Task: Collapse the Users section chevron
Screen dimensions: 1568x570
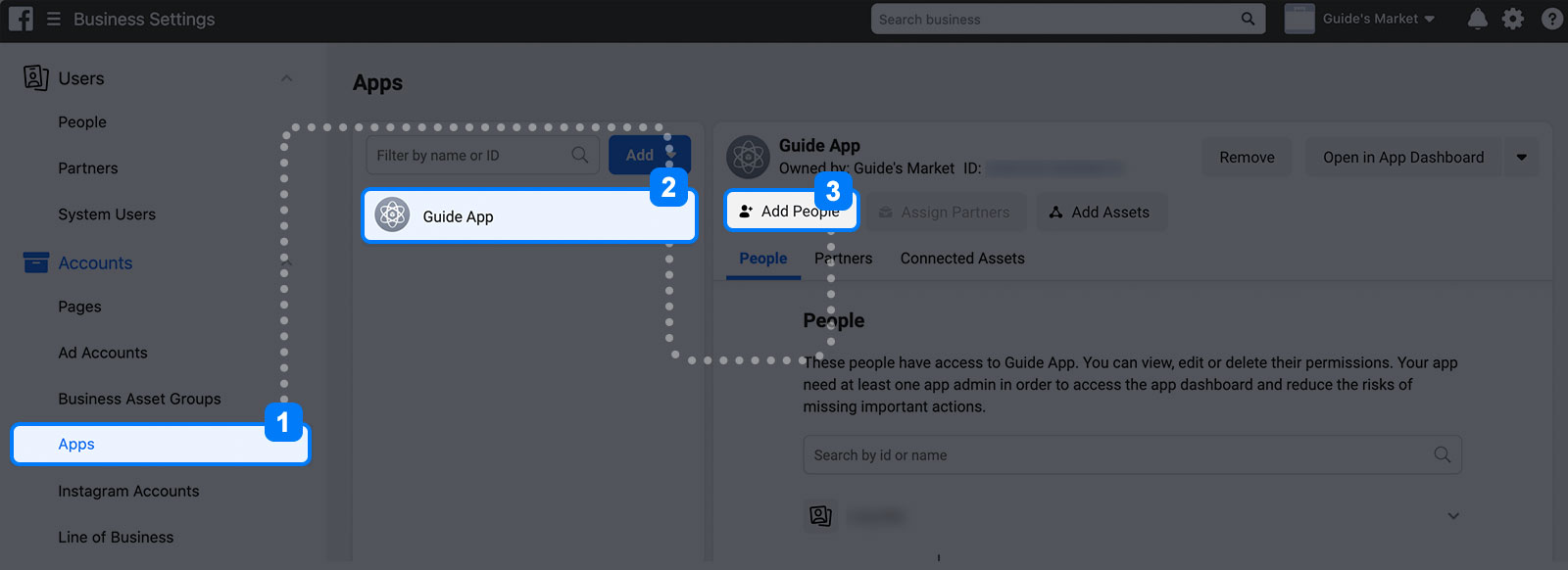Action: (x=286, y=78)
